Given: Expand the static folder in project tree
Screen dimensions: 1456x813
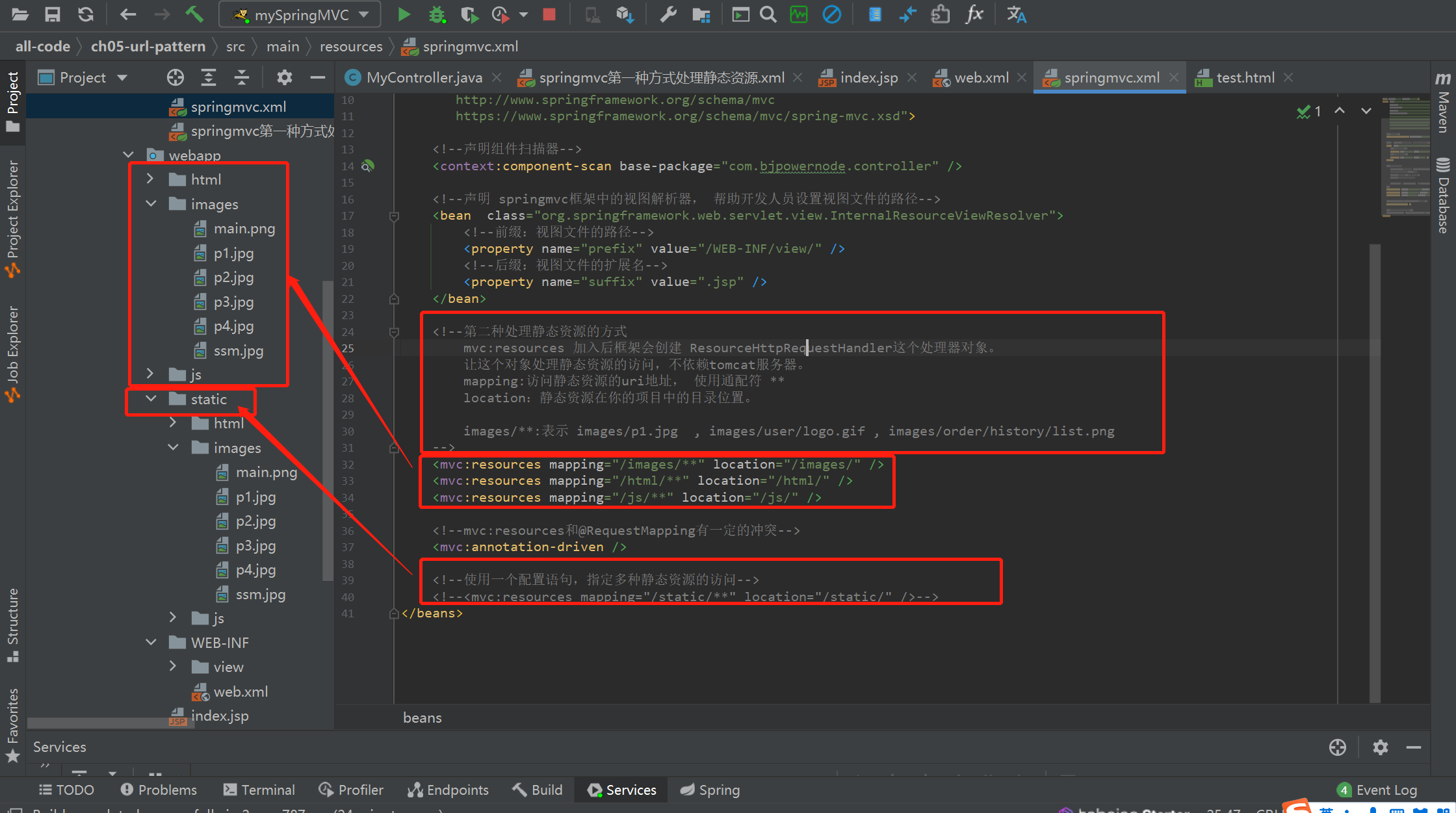Looking at the screenshot, I should (147, 399).
